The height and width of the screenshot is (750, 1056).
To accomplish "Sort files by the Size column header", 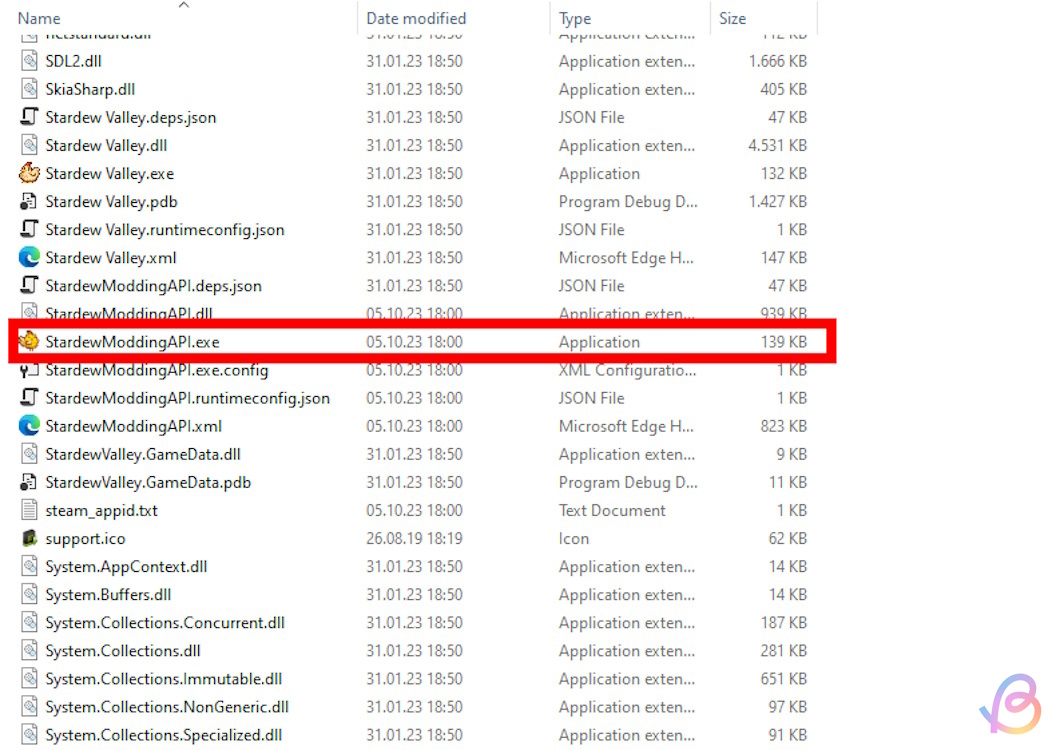I will [x=732, y=18].
